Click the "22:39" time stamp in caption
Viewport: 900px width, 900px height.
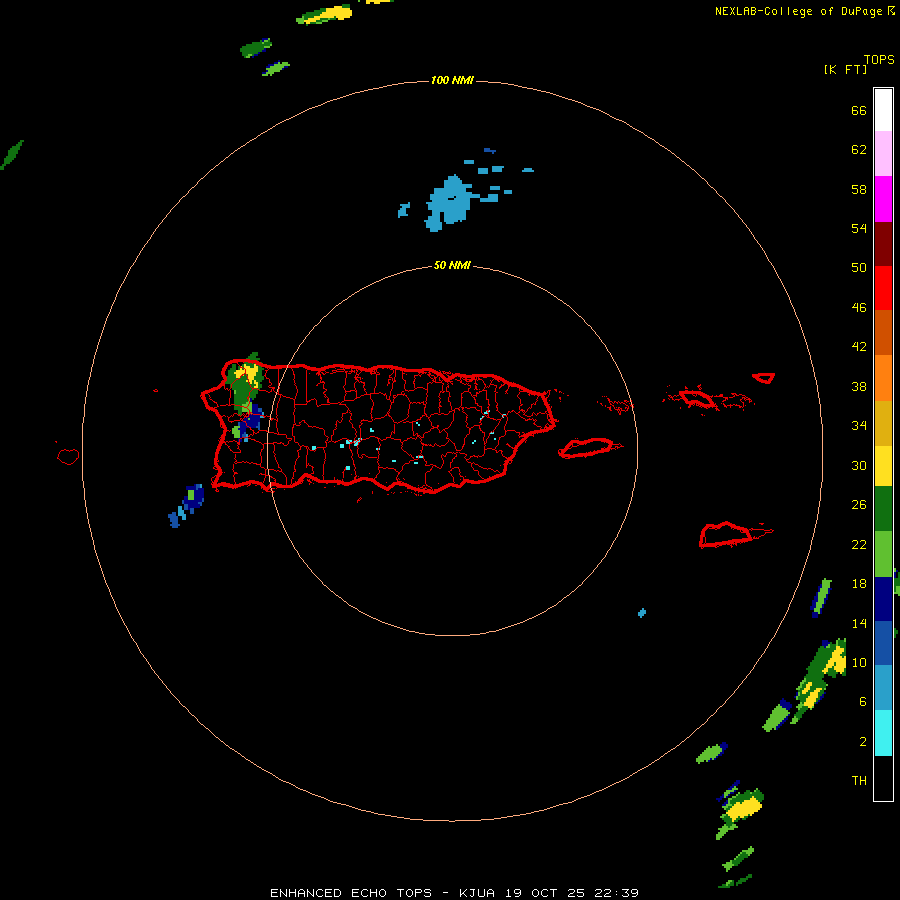(x=617, y=893)
